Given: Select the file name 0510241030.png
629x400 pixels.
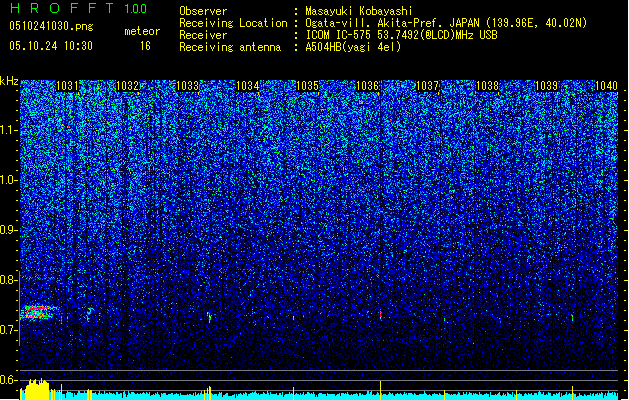Looking at the screenshot, I should (x=51, y=26).
